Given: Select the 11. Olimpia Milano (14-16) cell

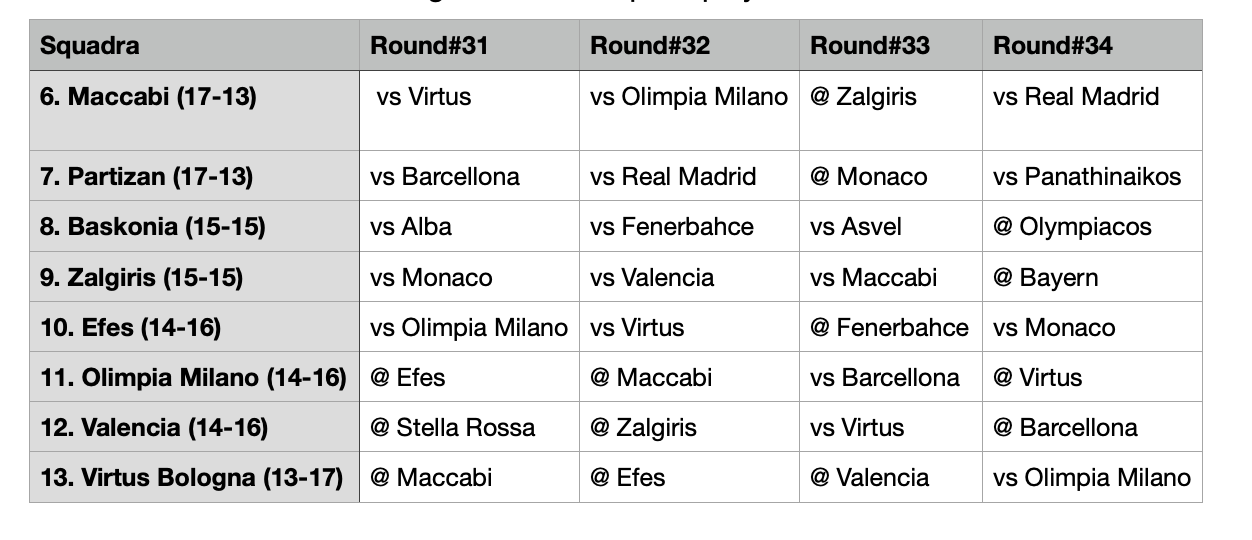Looking at the screenshot, I should point(194,377).
